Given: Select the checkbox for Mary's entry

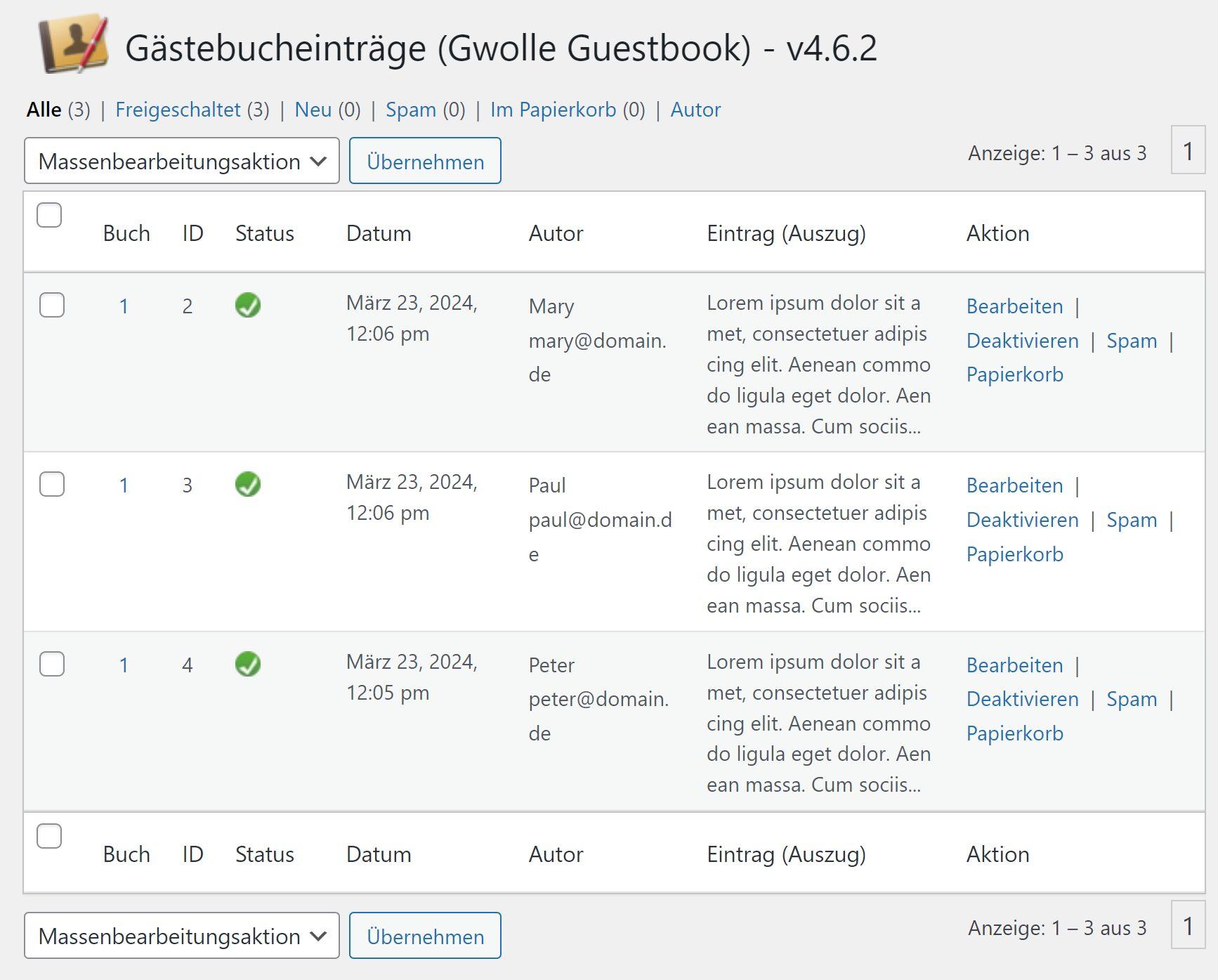Looking at the screenshot, I should pyautogui.click(x=52, y=305).
